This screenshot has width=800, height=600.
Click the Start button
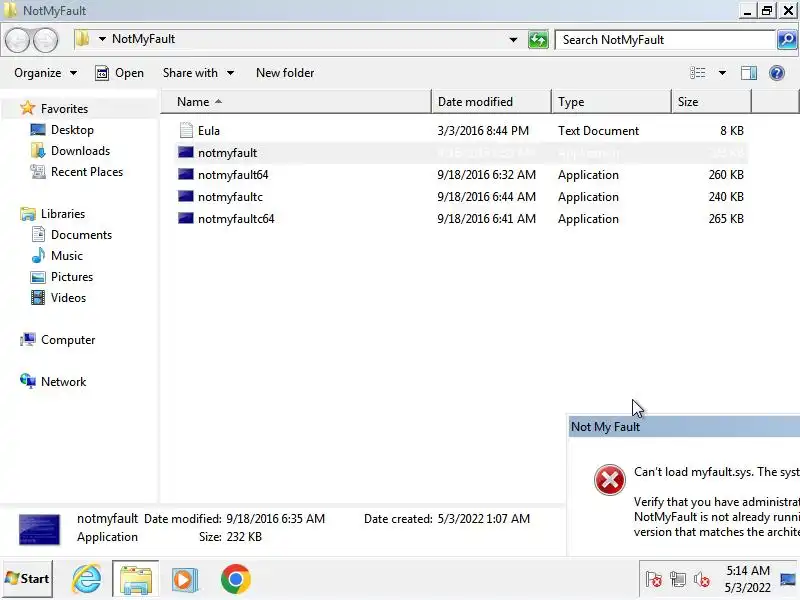point(28,579)
